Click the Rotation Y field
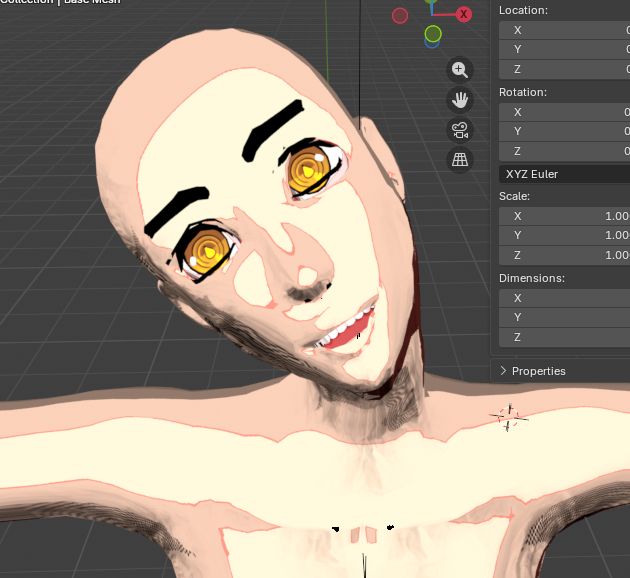The image size is (630, 578). 565,131
